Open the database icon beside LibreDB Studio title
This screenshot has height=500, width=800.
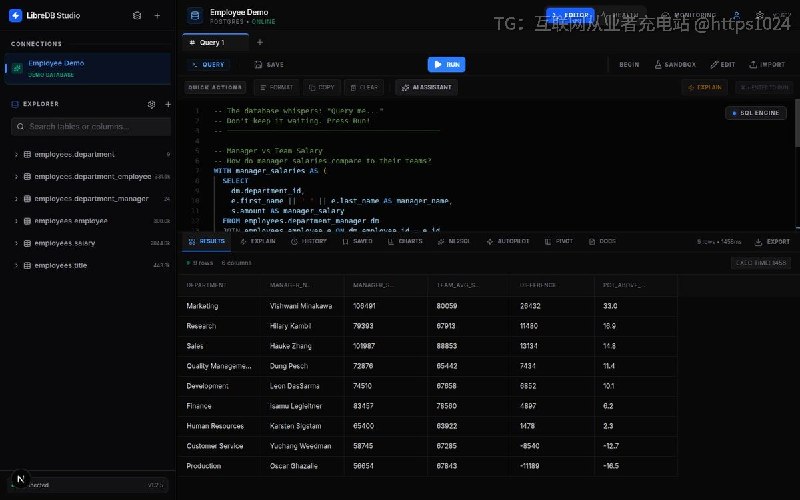coord(137,16)
